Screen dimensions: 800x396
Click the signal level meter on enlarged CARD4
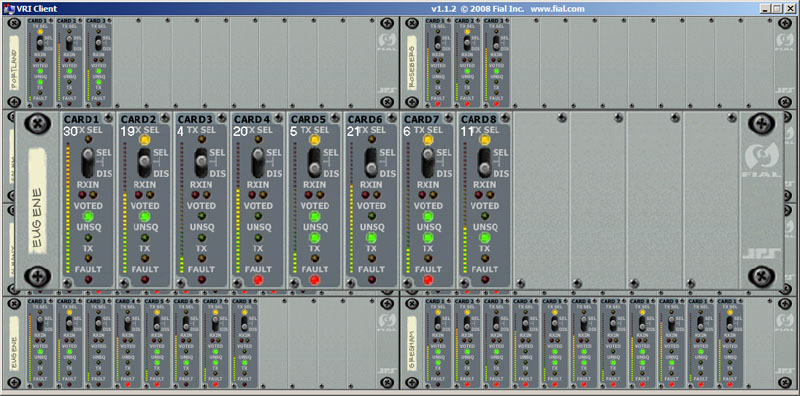[x=238, y=208]
